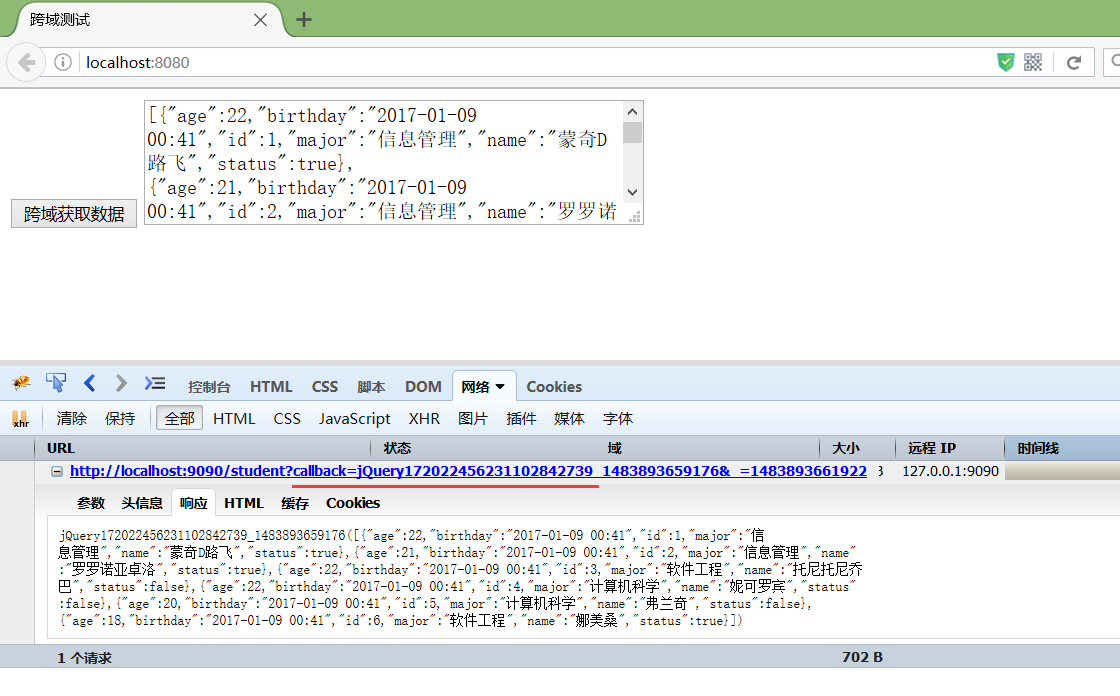1120x696 pixels.
Task: Click the browser back arrow button
Action: [26, 63]
